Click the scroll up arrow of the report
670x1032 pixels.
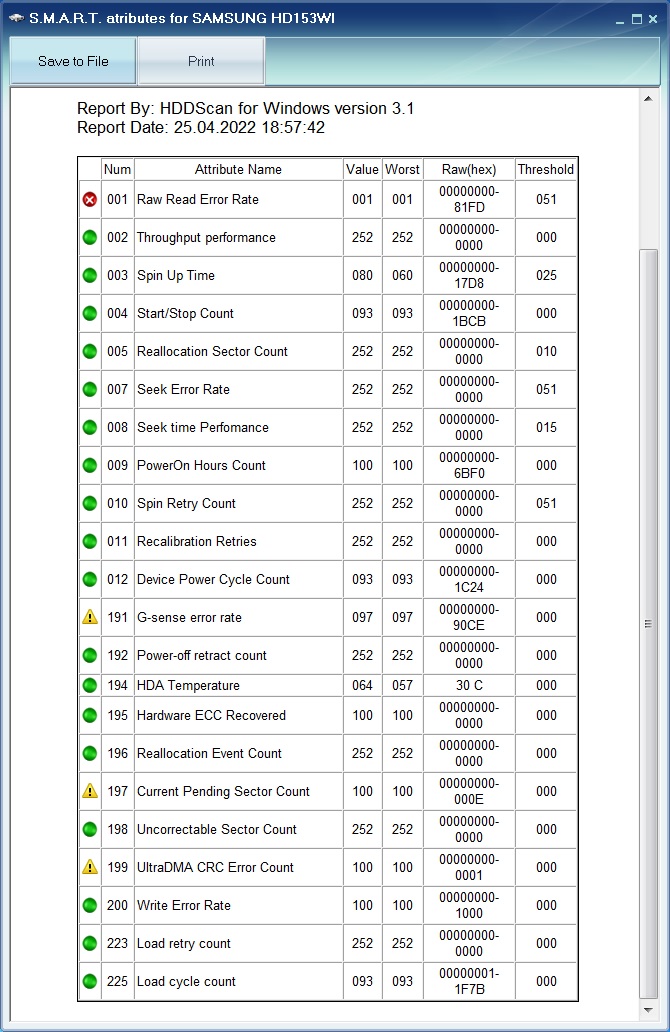click(648, 99)
